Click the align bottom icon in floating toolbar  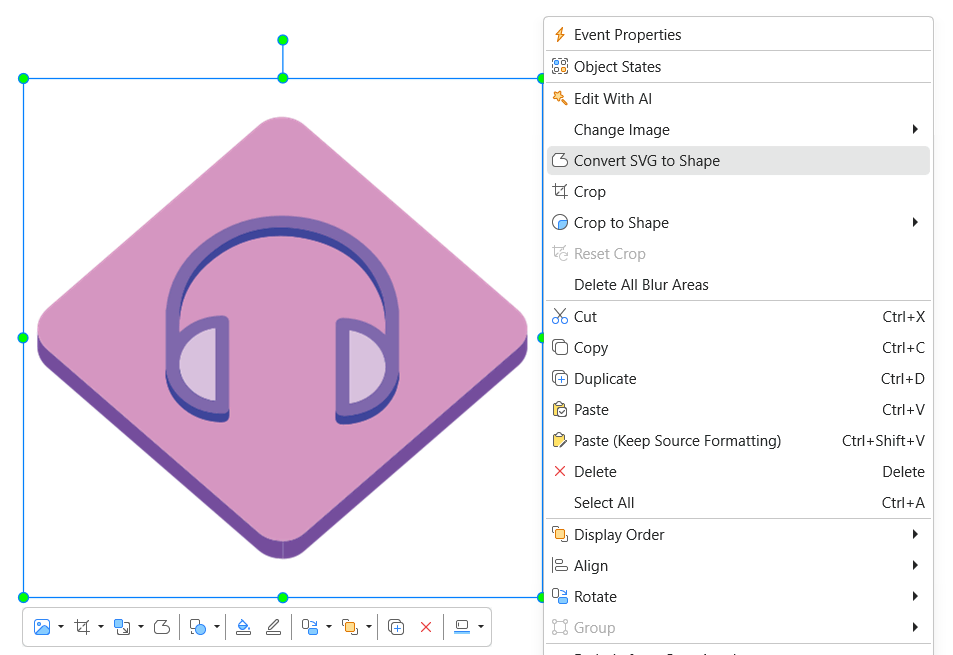(x=462, y=627)
